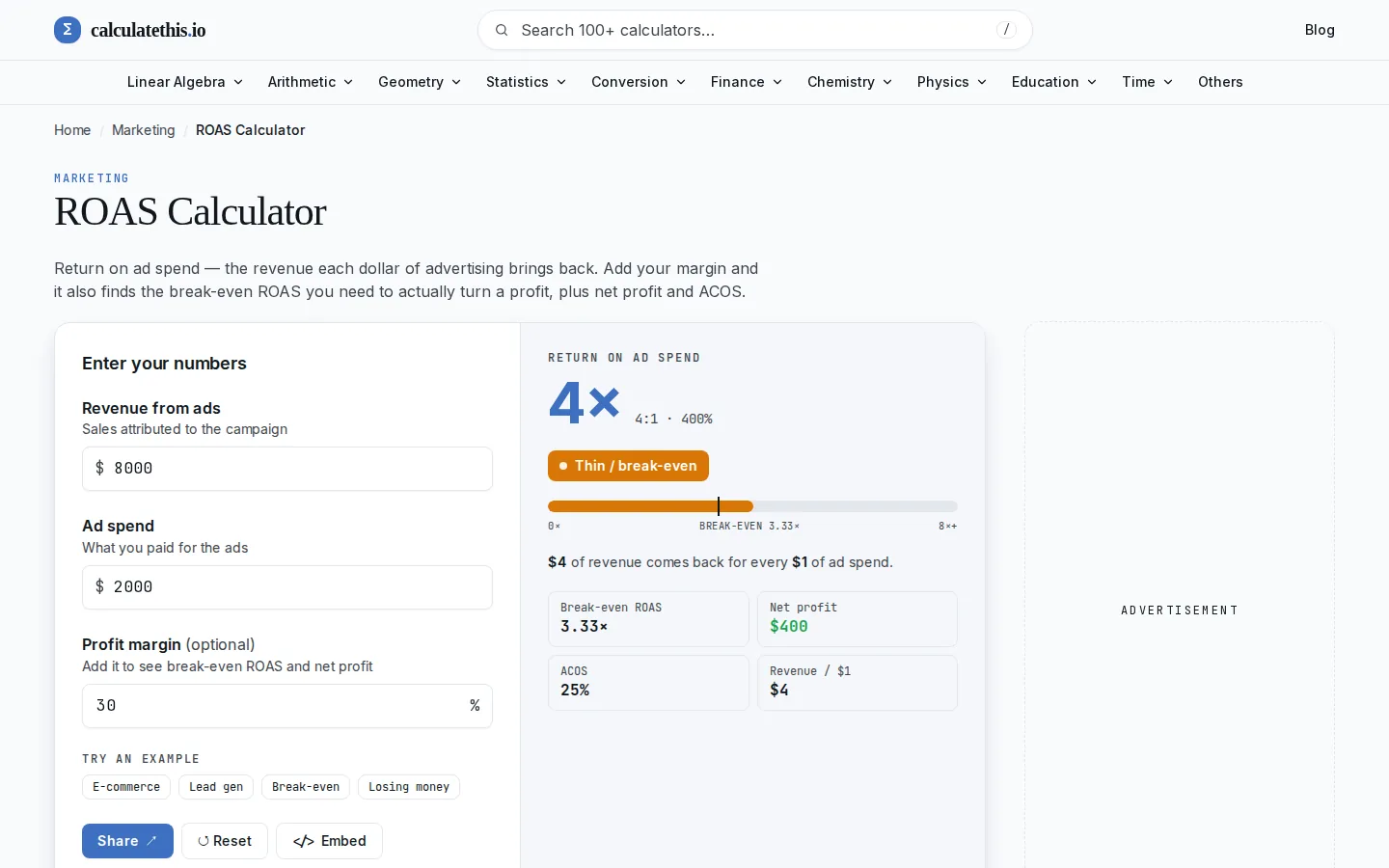Load the Break-even example
This screenshot has height=868, width=1389.
pos(306,787)
